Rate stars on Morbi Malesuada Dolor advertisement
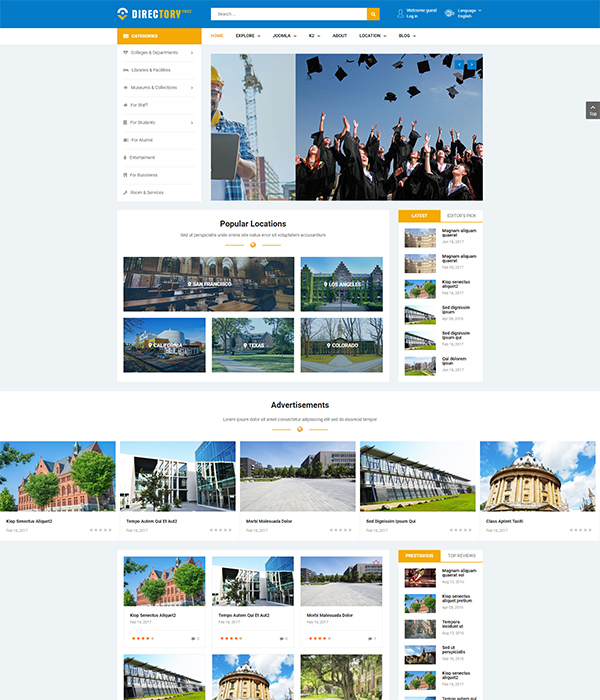The height and width of the screenshot is (700, 600). 341,530
